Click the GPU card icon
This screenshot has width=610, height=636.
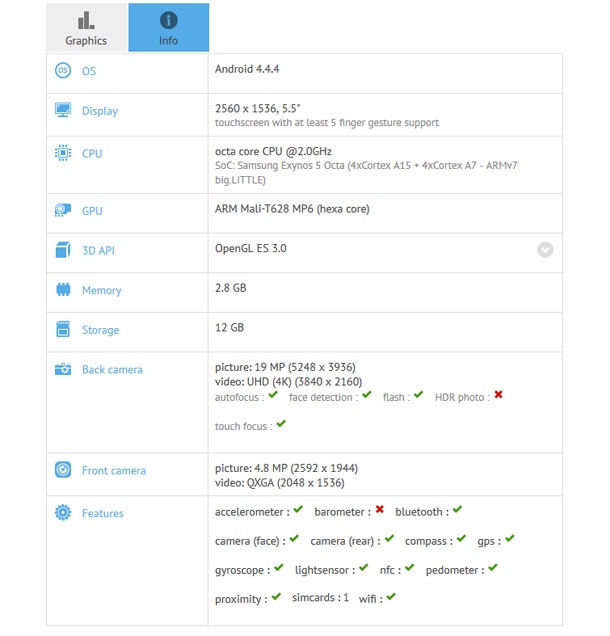63,210
